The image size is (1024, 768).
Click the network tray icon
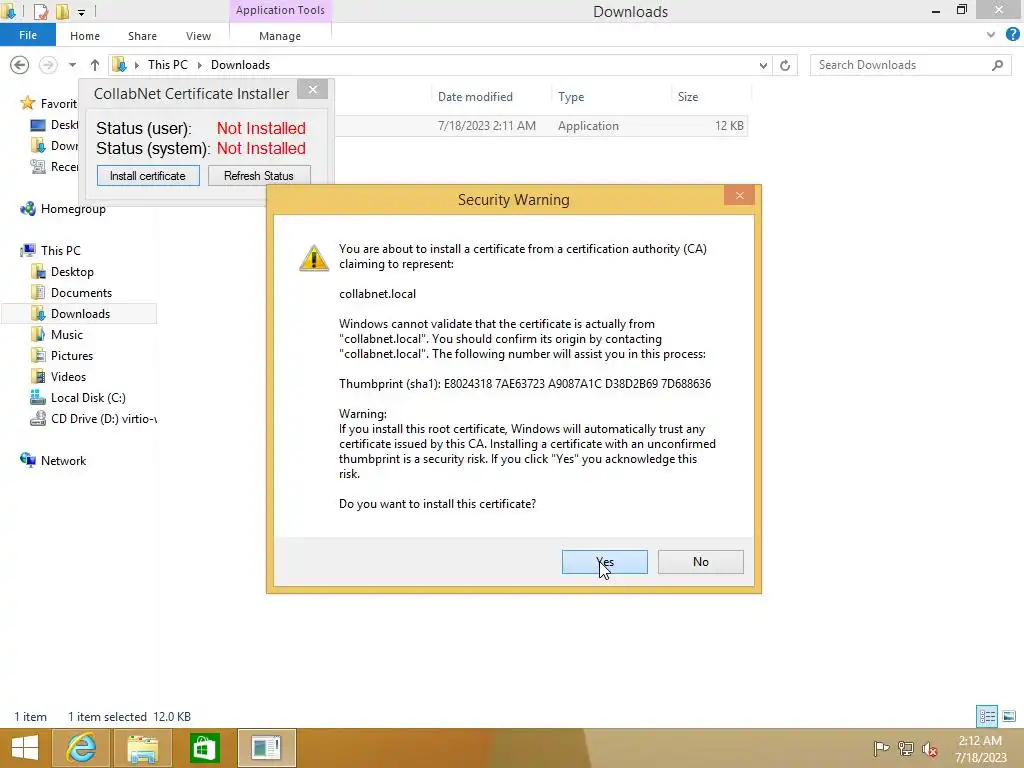tap(906, 748)
